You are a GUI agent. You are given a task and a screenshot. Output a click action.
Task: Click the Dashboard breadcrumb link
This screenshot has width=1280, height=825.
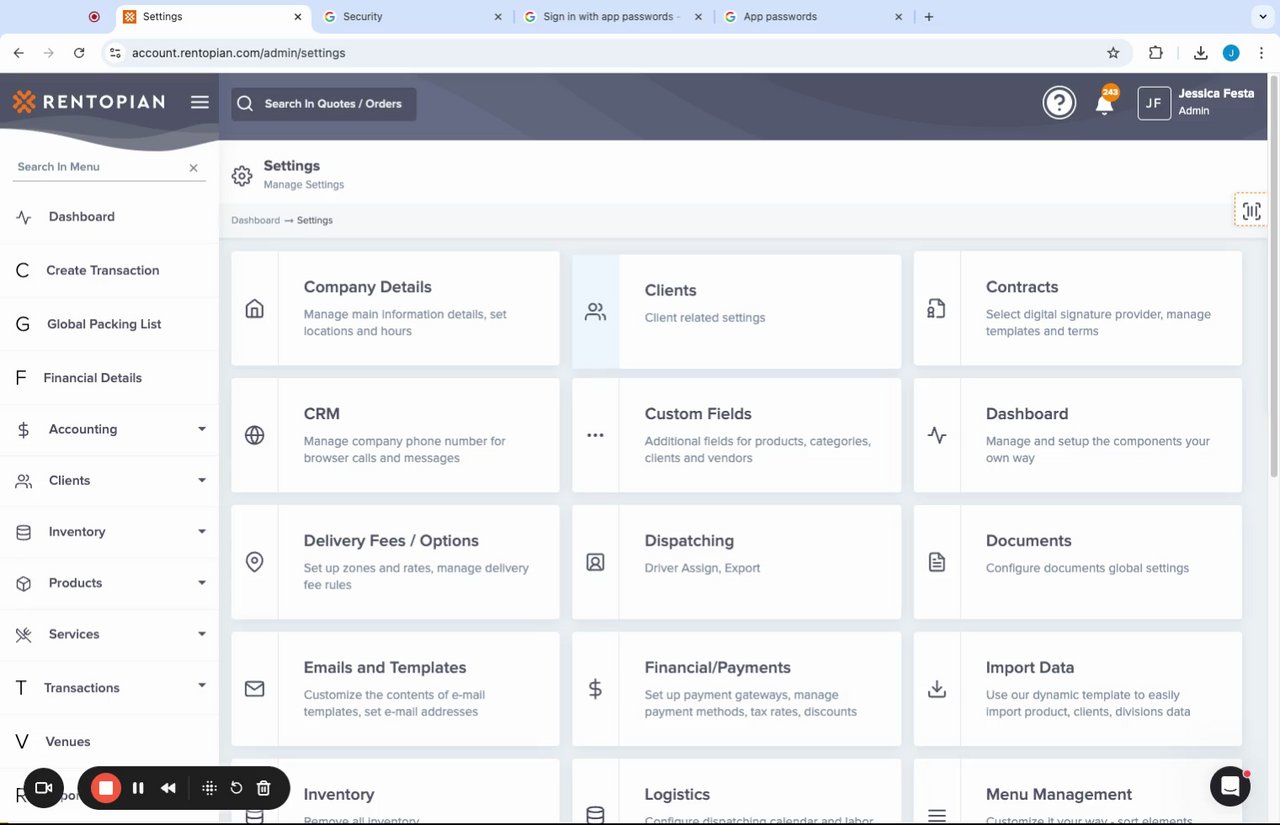click(x=255, y=220)
